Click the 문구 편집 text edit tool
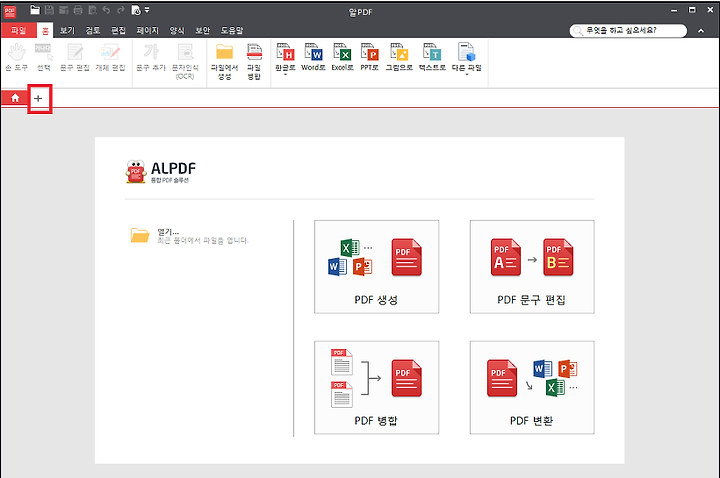Image resolution: width=720 pixels, height=478 pixels. 75,57
